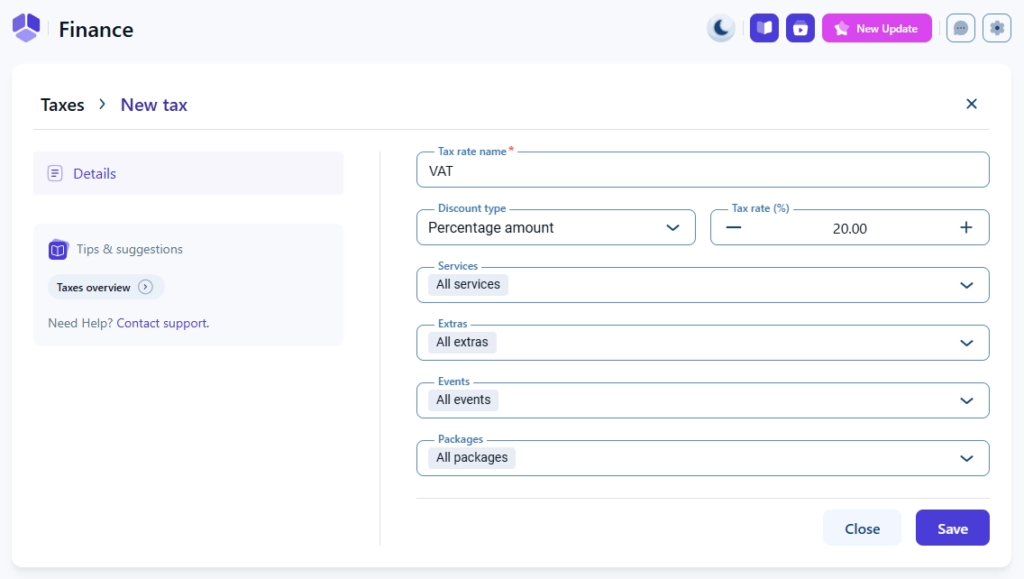1024x579 pixels.
Task: Expand the Services dropdown
Action: pos(966,285)
